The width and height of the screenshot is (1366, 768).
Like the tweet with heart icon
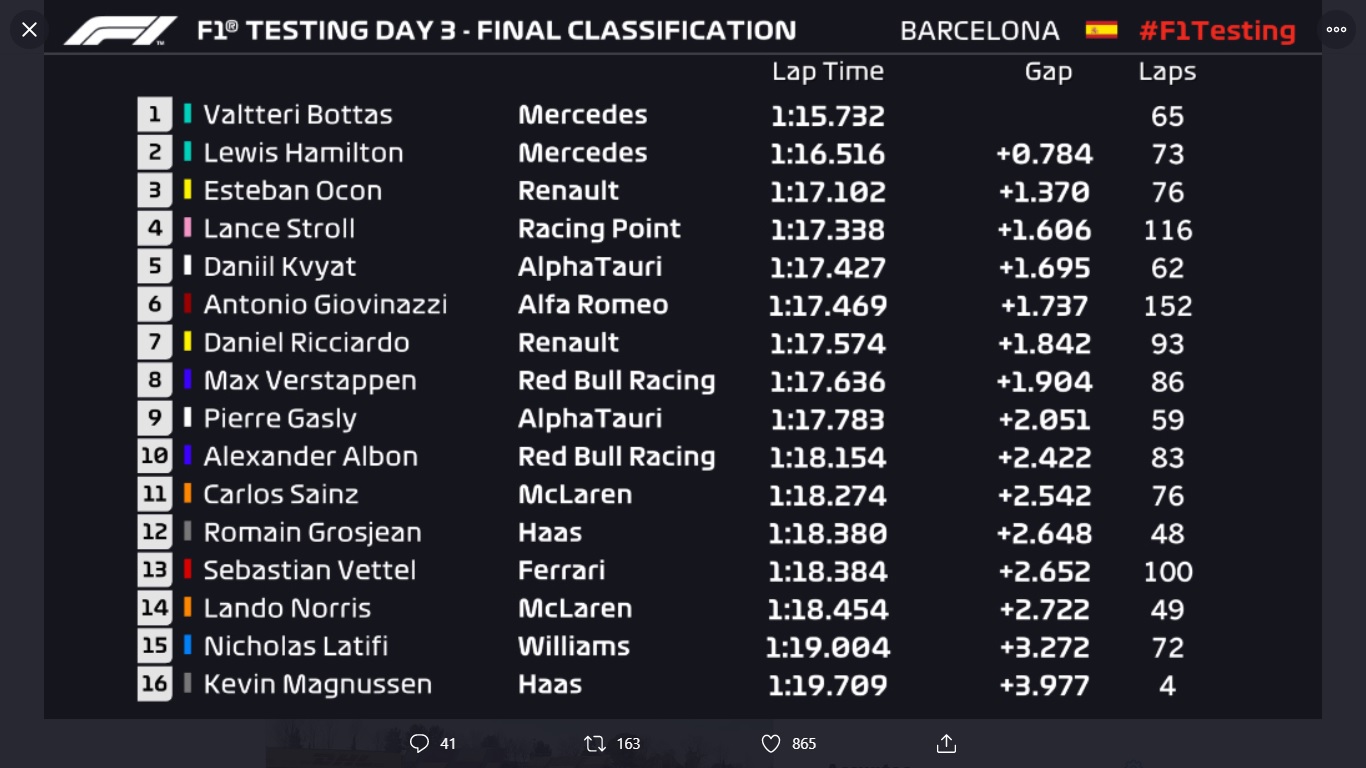[x=770, y=743]
